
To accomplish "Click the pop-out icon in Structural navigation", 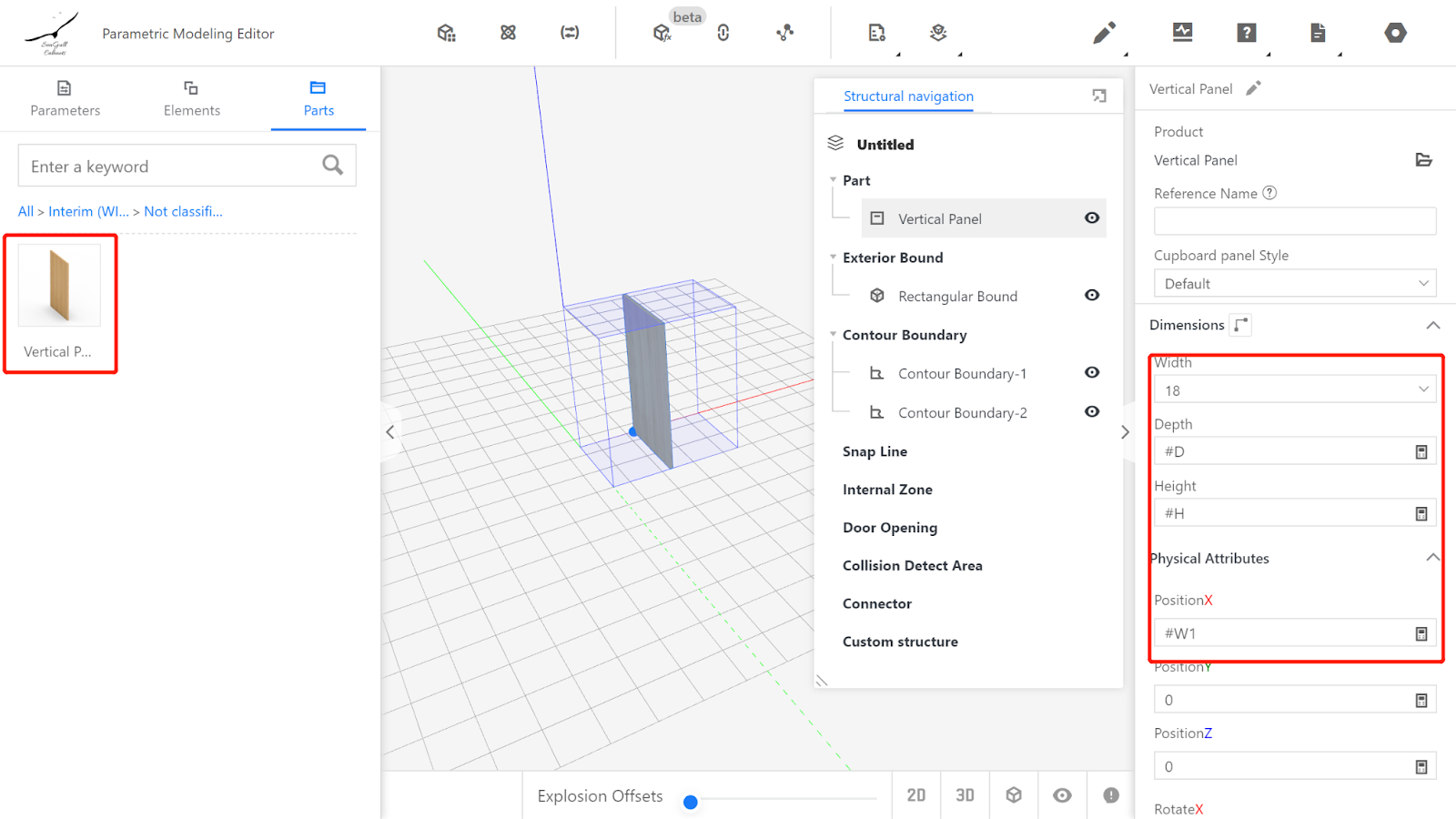I will (x=1099, y=96).
